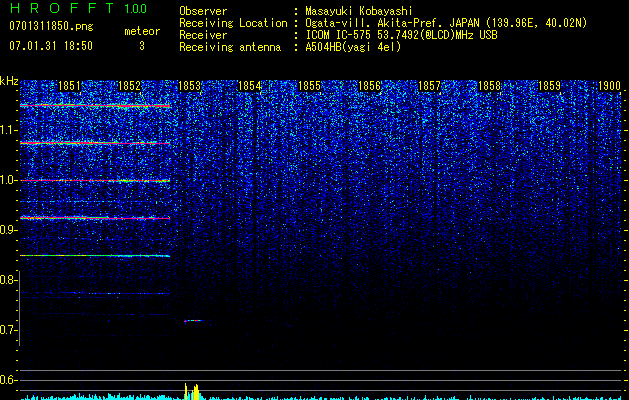Click the Observer label
629x400 pixels.
point(203,11)
